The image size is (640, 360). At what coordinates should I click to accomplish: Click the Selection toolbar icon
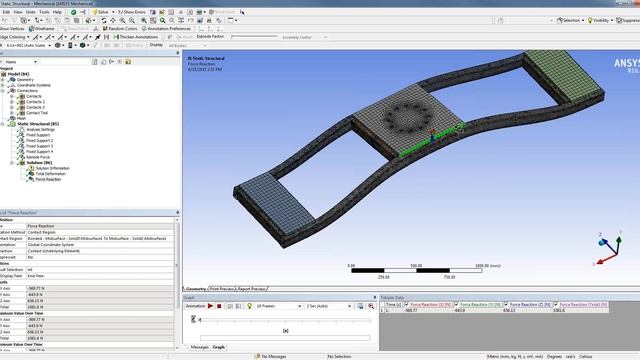pyautogui.click(x=560, y=20)
